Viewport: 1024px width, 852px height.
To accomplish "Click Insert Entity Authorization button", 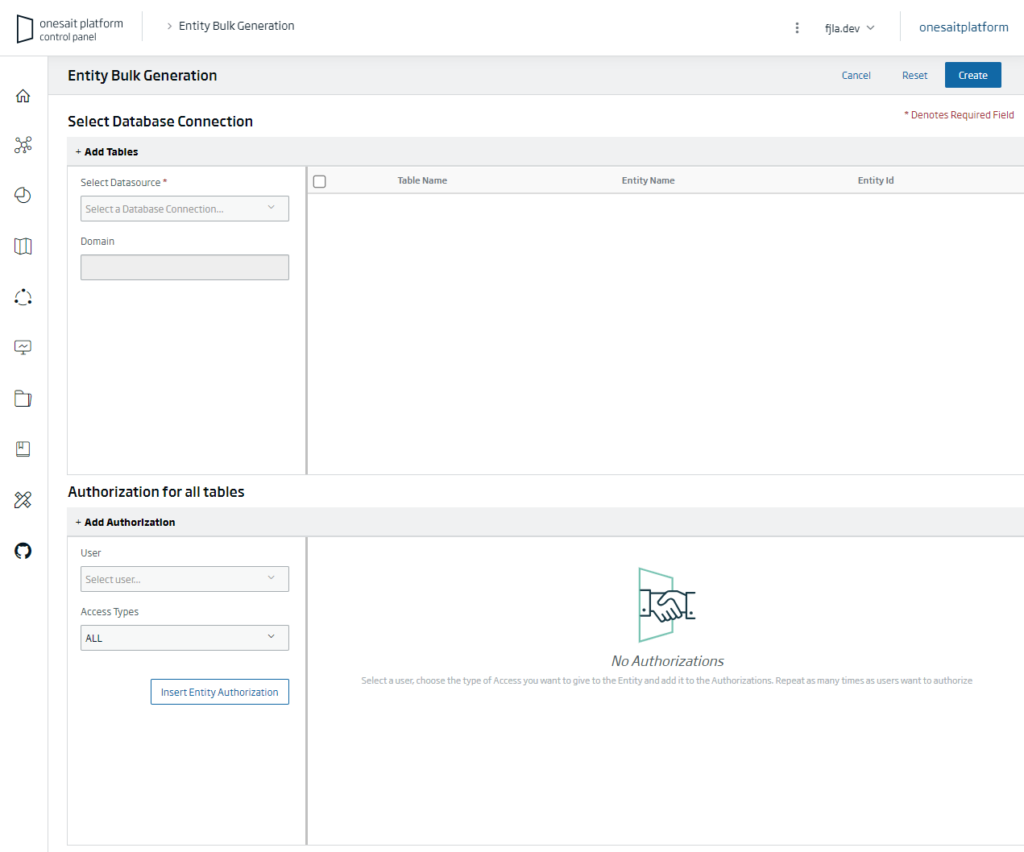I will point(219,692).
